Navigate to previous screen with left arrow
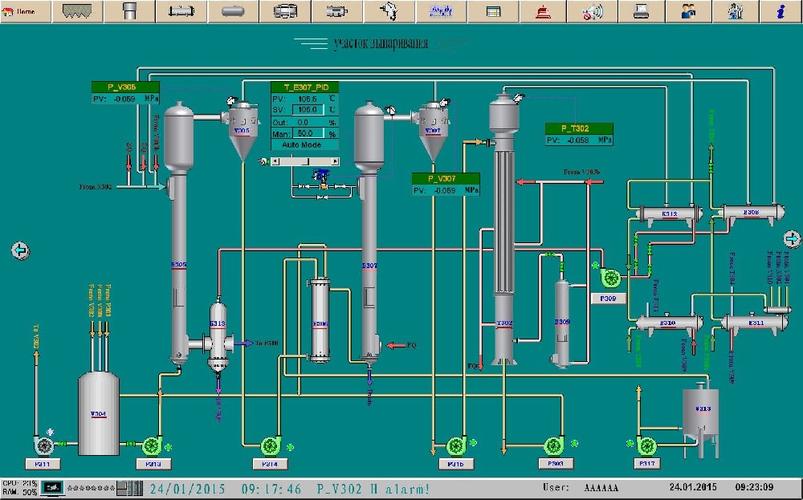The height and width of the screenshot is (500, 803). [x=20, y=251]
